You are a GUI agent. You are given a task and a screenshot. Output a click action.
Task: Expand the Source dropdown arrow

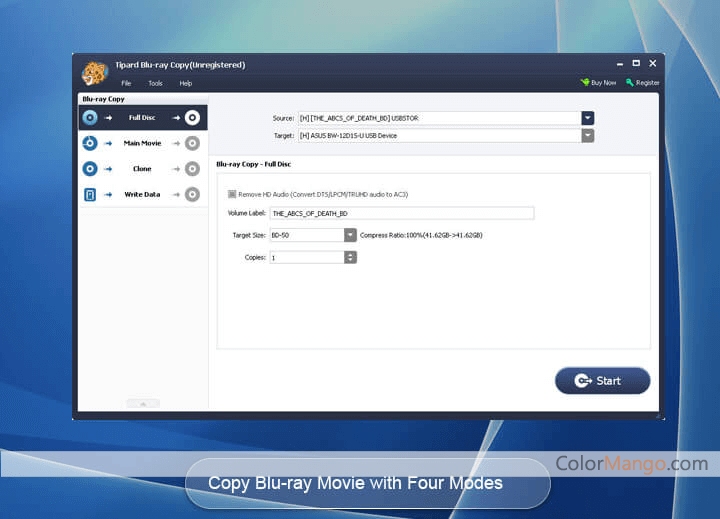(588, 118)
